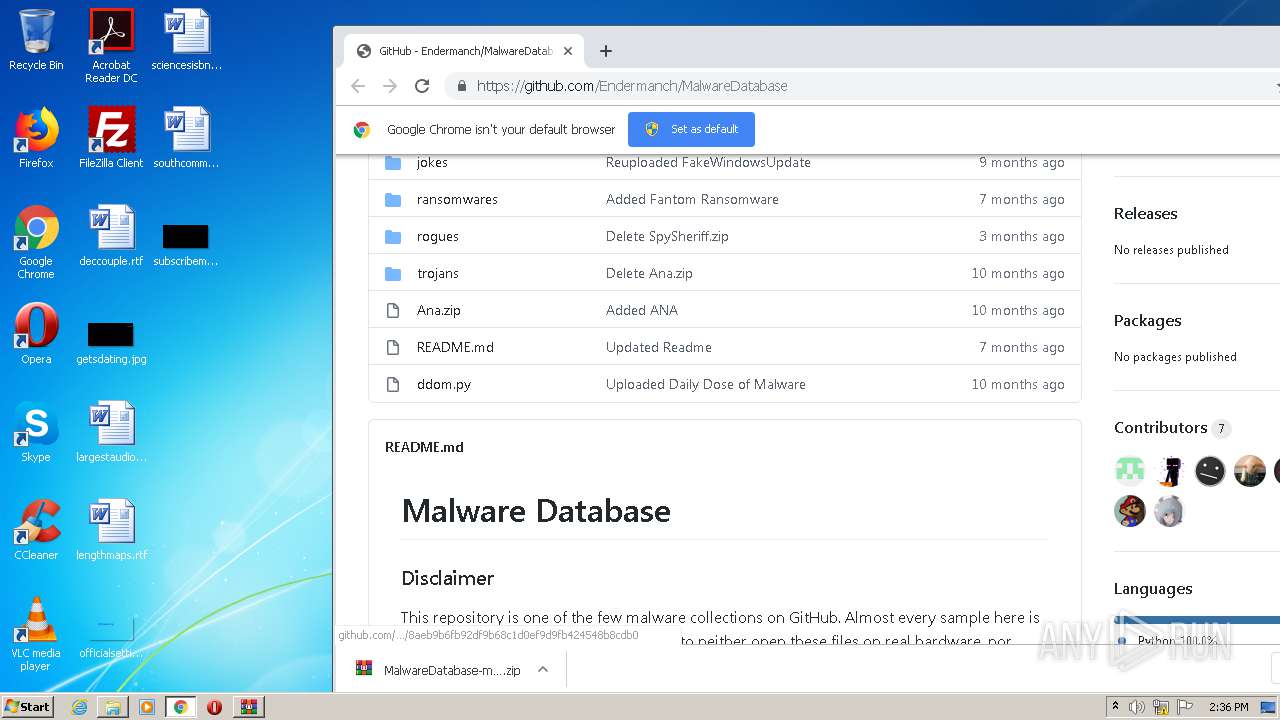The image size is (1280, 720).
Task: Click the Internet Explorer taskbar icon
Action: [79, 707]
